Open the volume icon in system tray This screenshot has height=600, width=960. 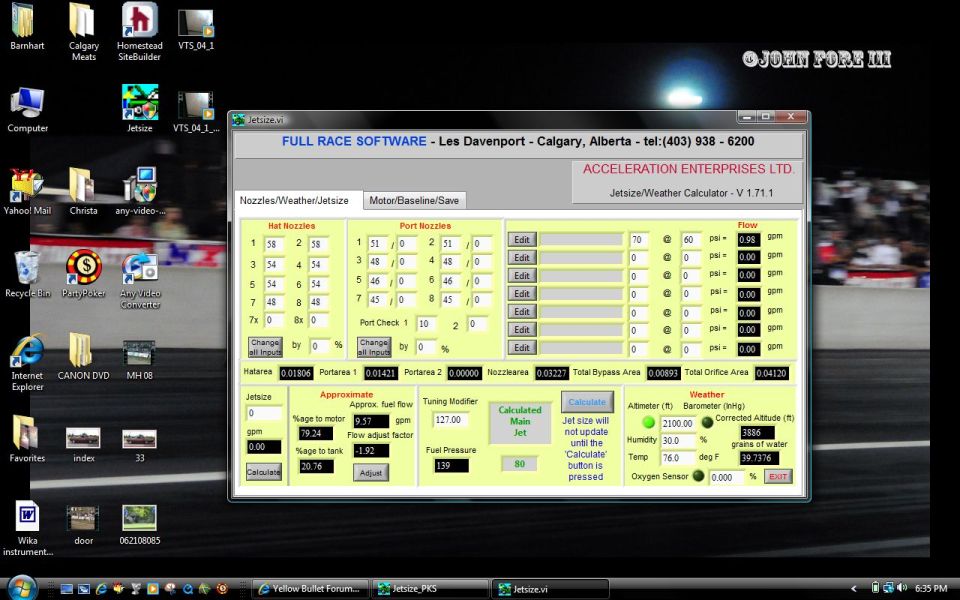pyautogui.click(x=902, y=588)
